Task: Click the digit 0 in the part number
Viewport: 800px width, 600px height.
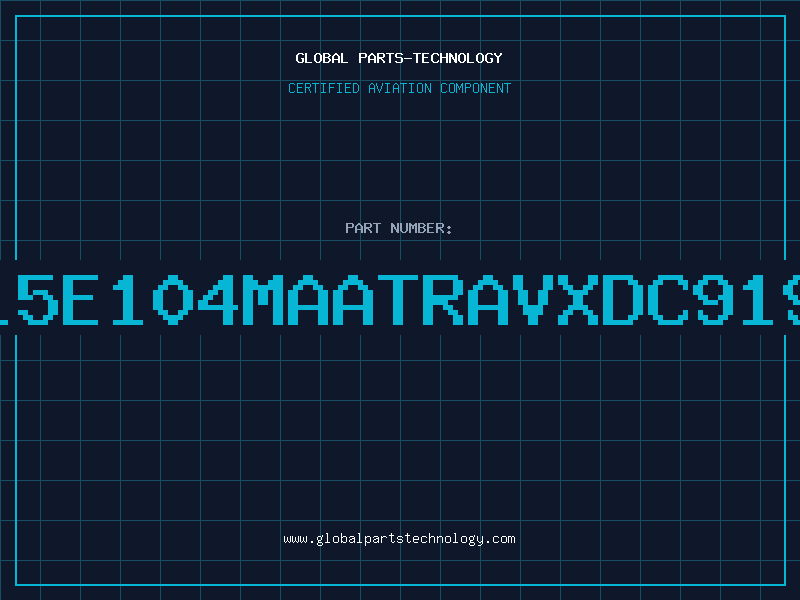Action: [173, 299]
